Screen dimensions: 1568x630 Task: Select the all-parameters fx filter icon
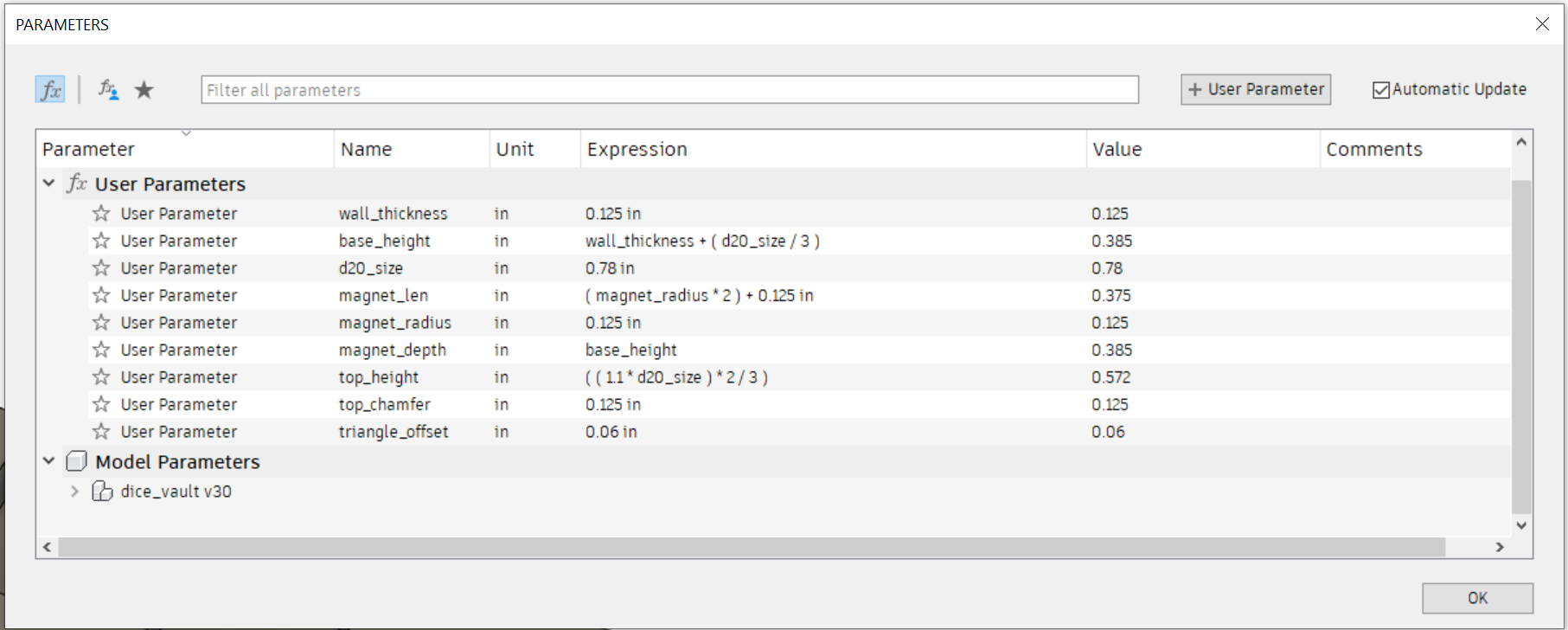pyautogui.click(x=49, y=89)
